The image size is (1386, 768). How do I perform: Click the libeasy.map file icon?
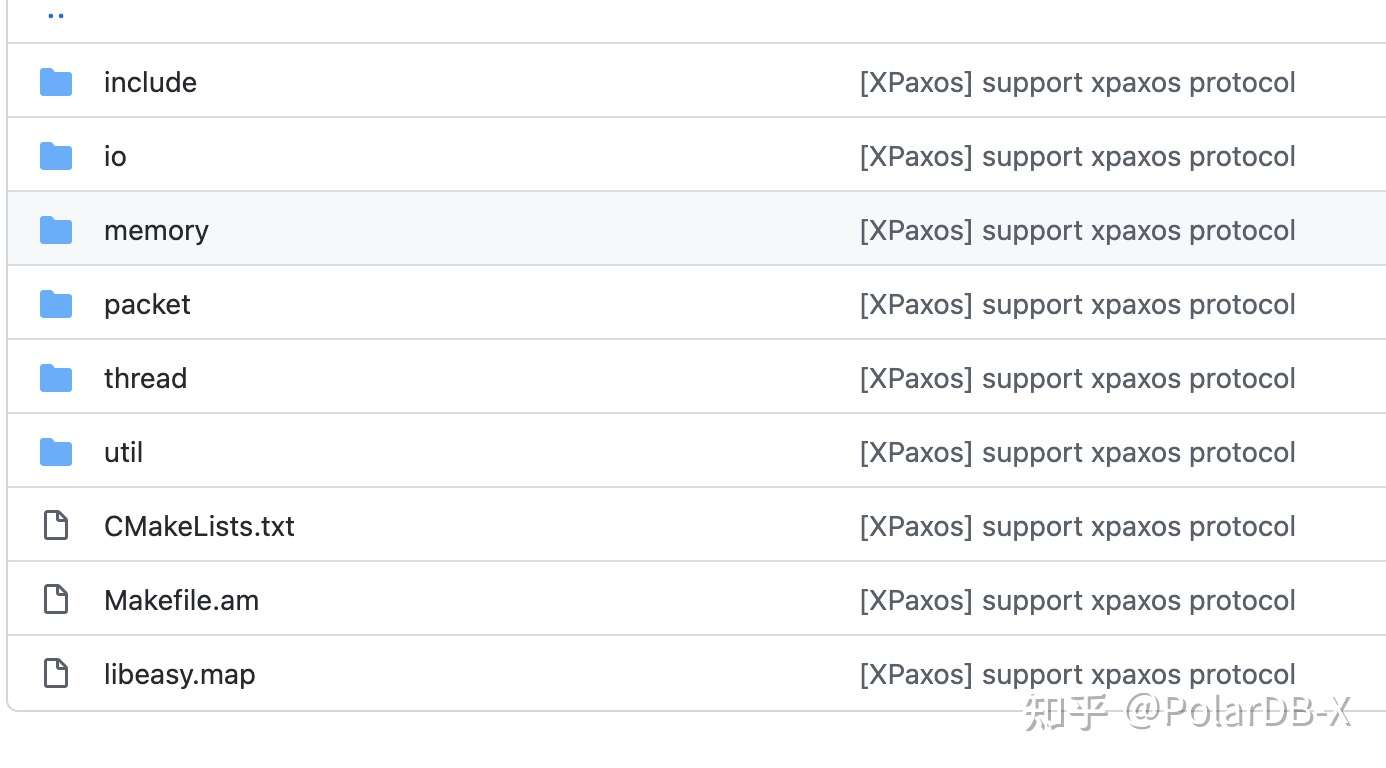click(x=56, y=673)
